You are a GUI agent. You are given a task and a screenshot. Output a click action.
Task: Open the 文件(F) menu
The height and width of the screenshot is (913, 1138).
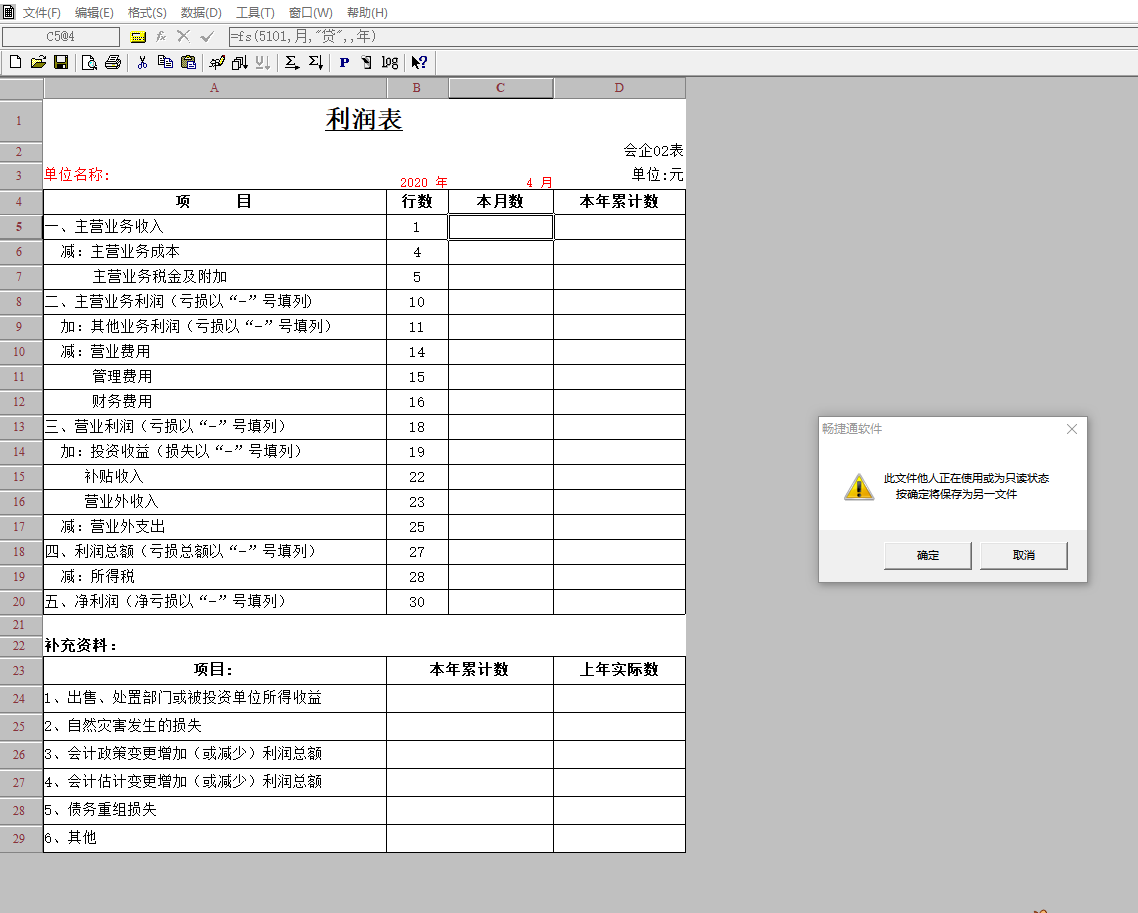pos(41,13)
